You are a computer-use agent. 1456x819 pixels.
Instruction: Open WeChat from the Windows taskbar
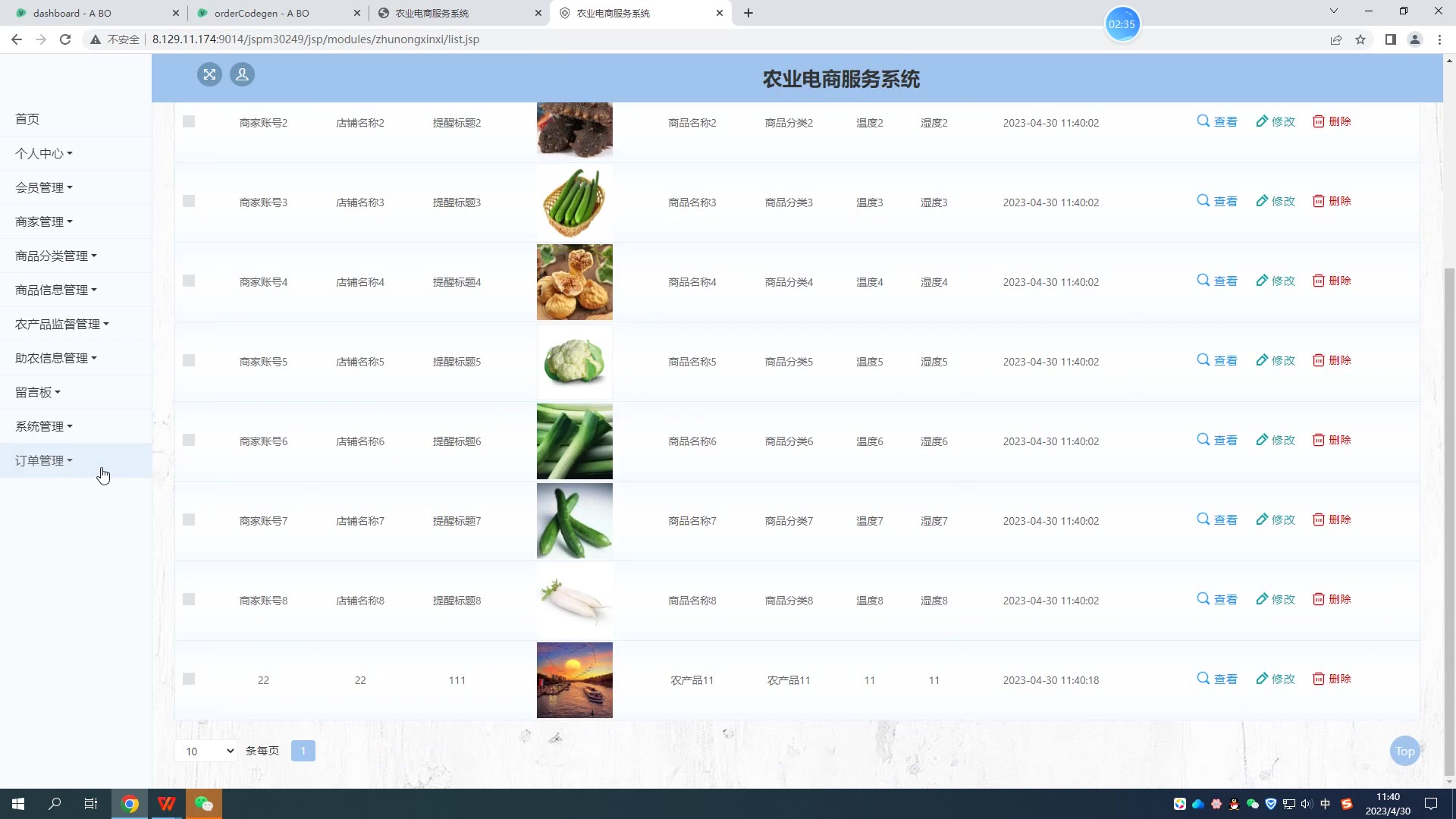point(204,804)
